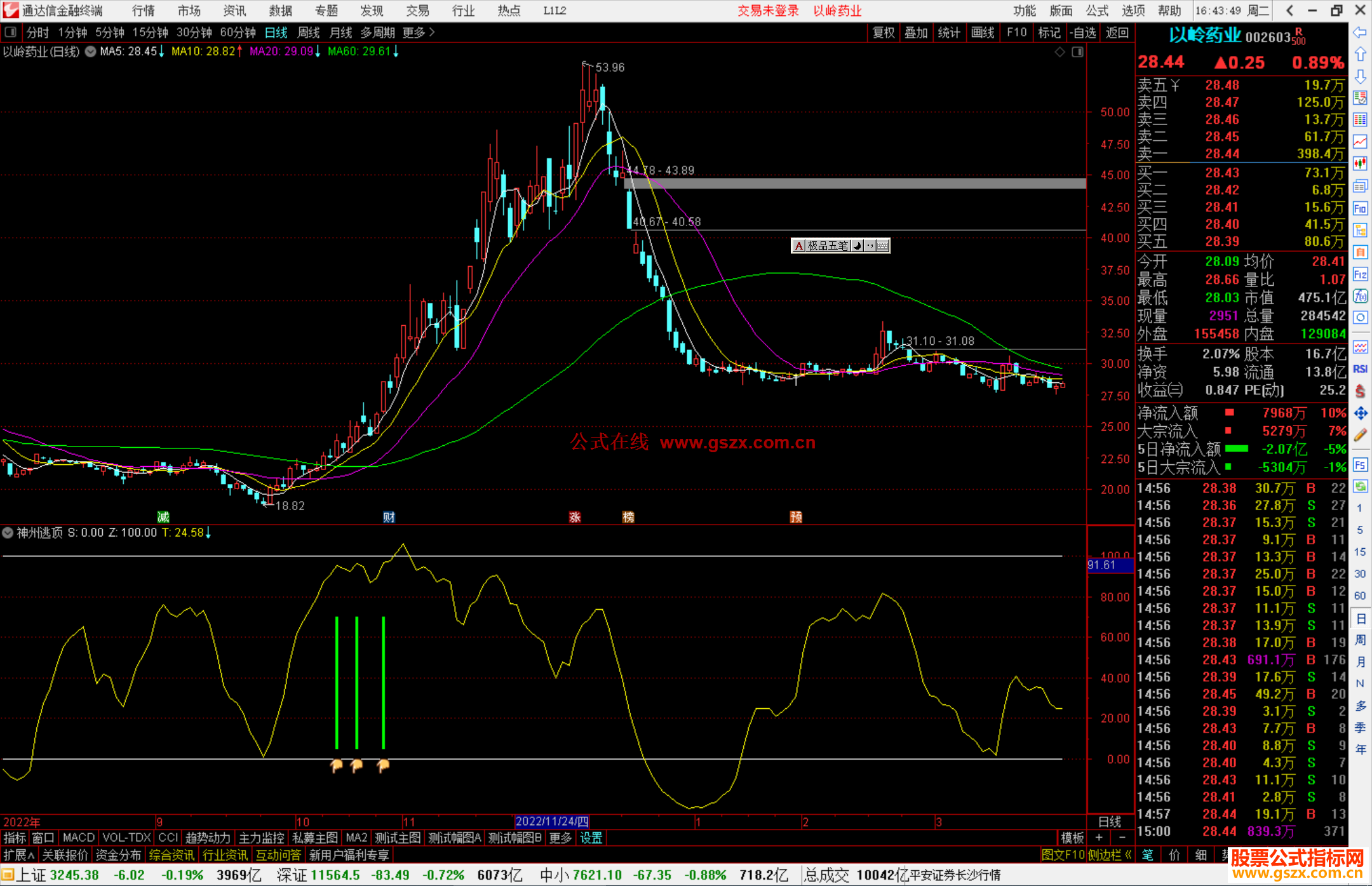Click the F12 sidebar icon
The height and width of the screenshot is (886, 1372).
[x=1360, y=274]
